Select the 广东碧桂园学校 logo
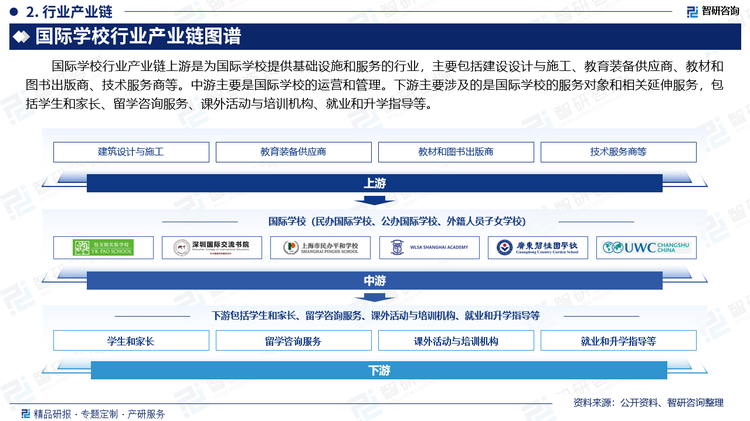 [538, 247]
